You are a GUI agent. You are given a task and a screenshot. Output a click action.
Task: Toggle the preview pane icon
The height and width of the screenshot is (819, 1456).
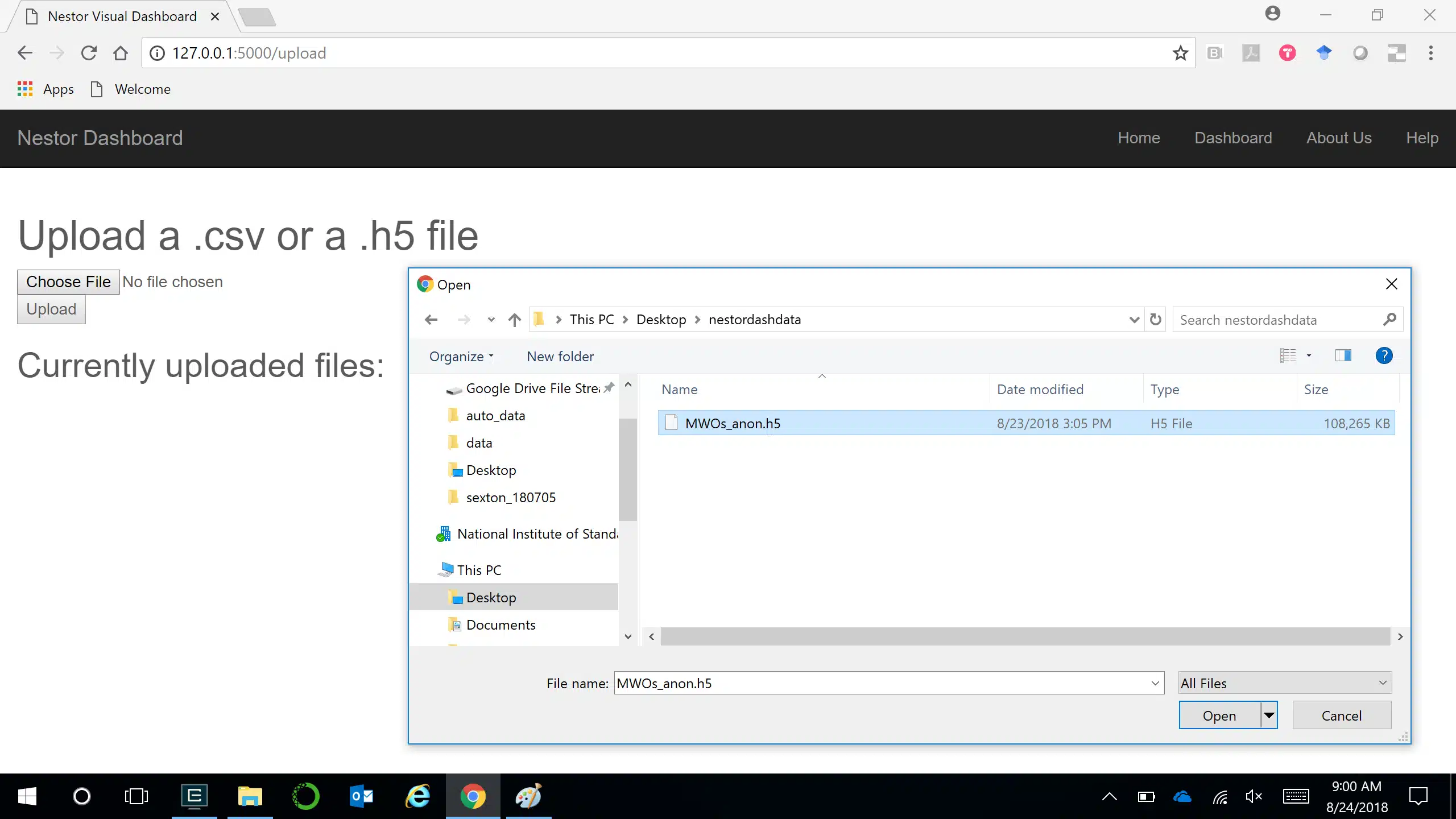pyautogui.click(x=1343, y=355)
